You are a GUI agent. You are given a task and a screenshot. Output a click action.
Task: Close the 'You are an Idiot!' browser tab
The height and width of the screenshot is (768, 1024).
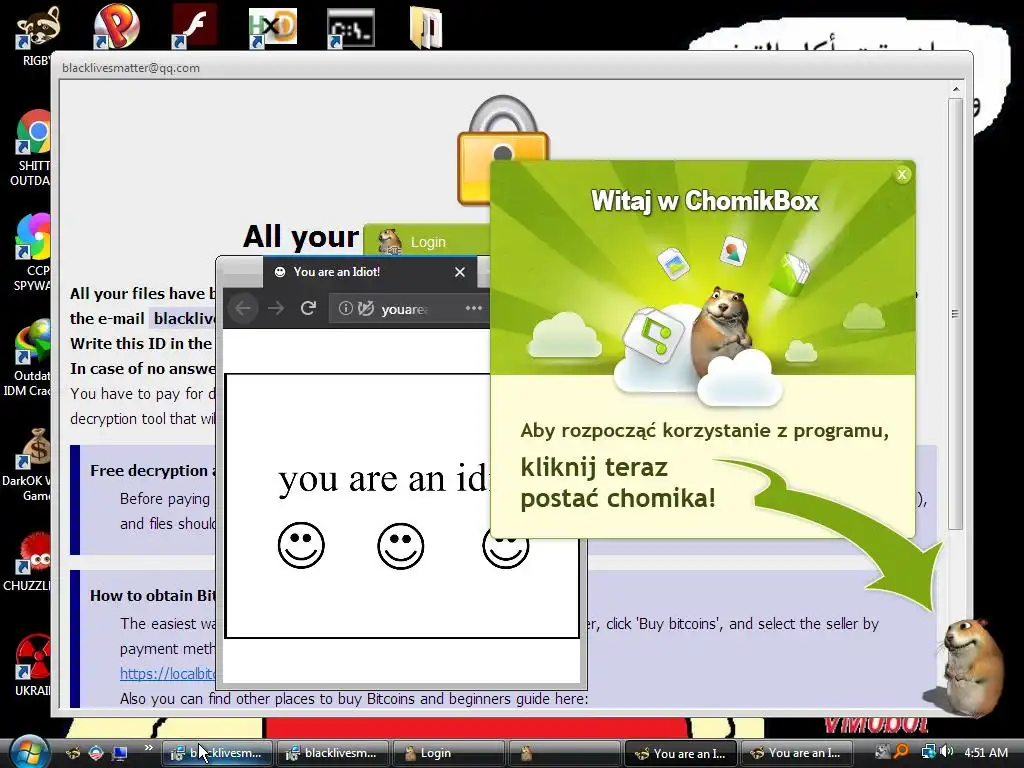point(460,272)
